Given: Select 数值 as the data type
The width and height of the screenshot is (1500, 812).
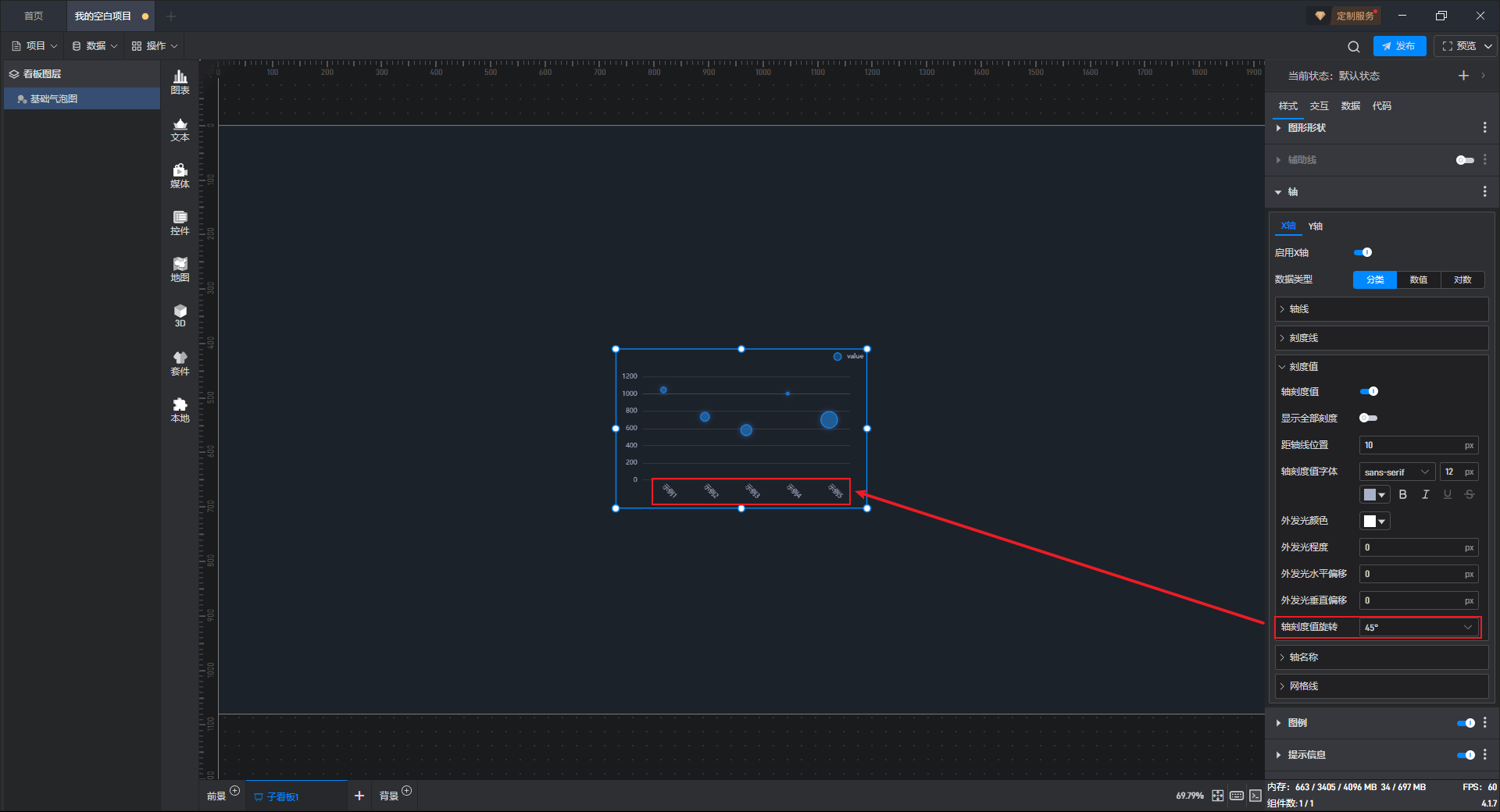Looking at the screenshot, I should pyautogui.click(x=1419, y=280).
